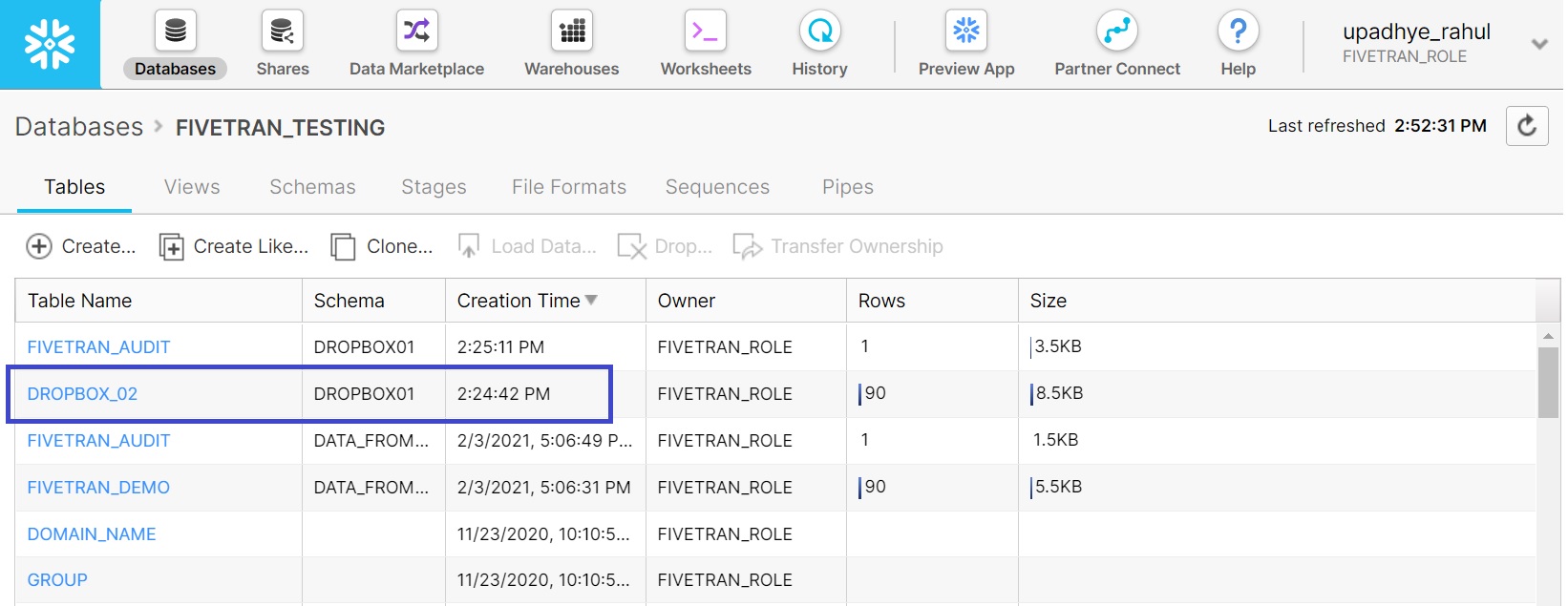1568x606 pixels.
Task: Open the Preview App icon
Action: point(966,31)
